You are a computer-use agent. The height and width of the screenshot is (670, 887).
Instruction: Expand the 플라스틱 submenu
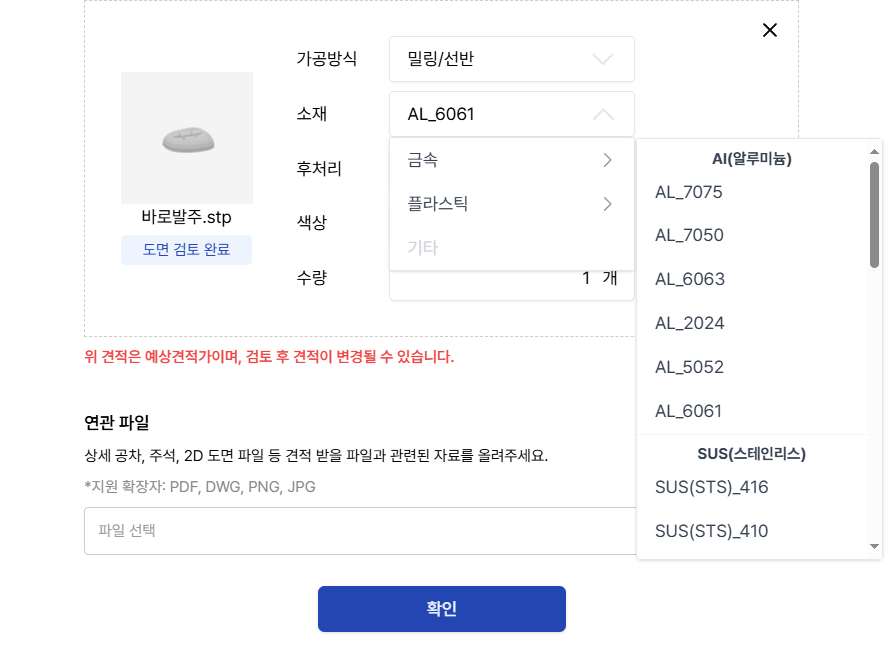(x=511, y=204)
